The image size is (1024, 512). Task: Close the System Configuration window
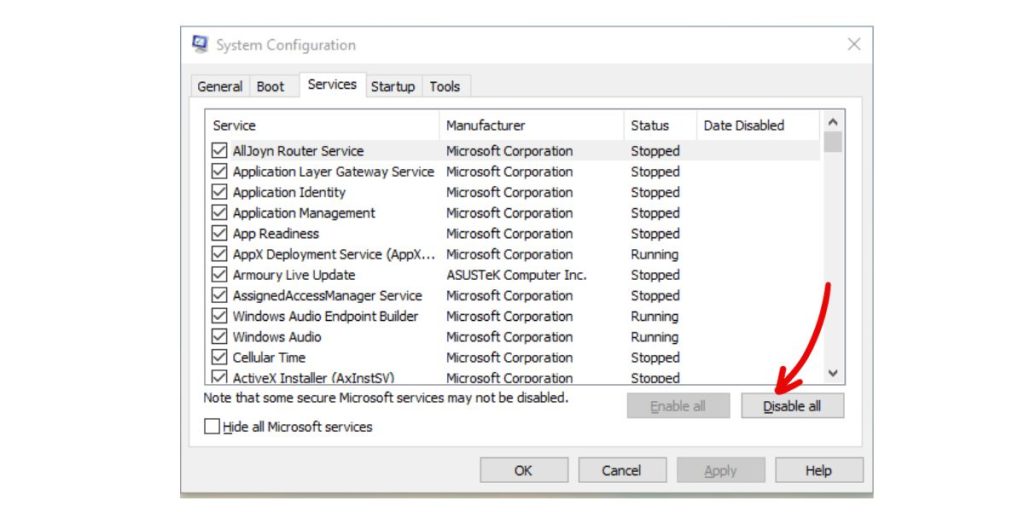click(854, 44)
